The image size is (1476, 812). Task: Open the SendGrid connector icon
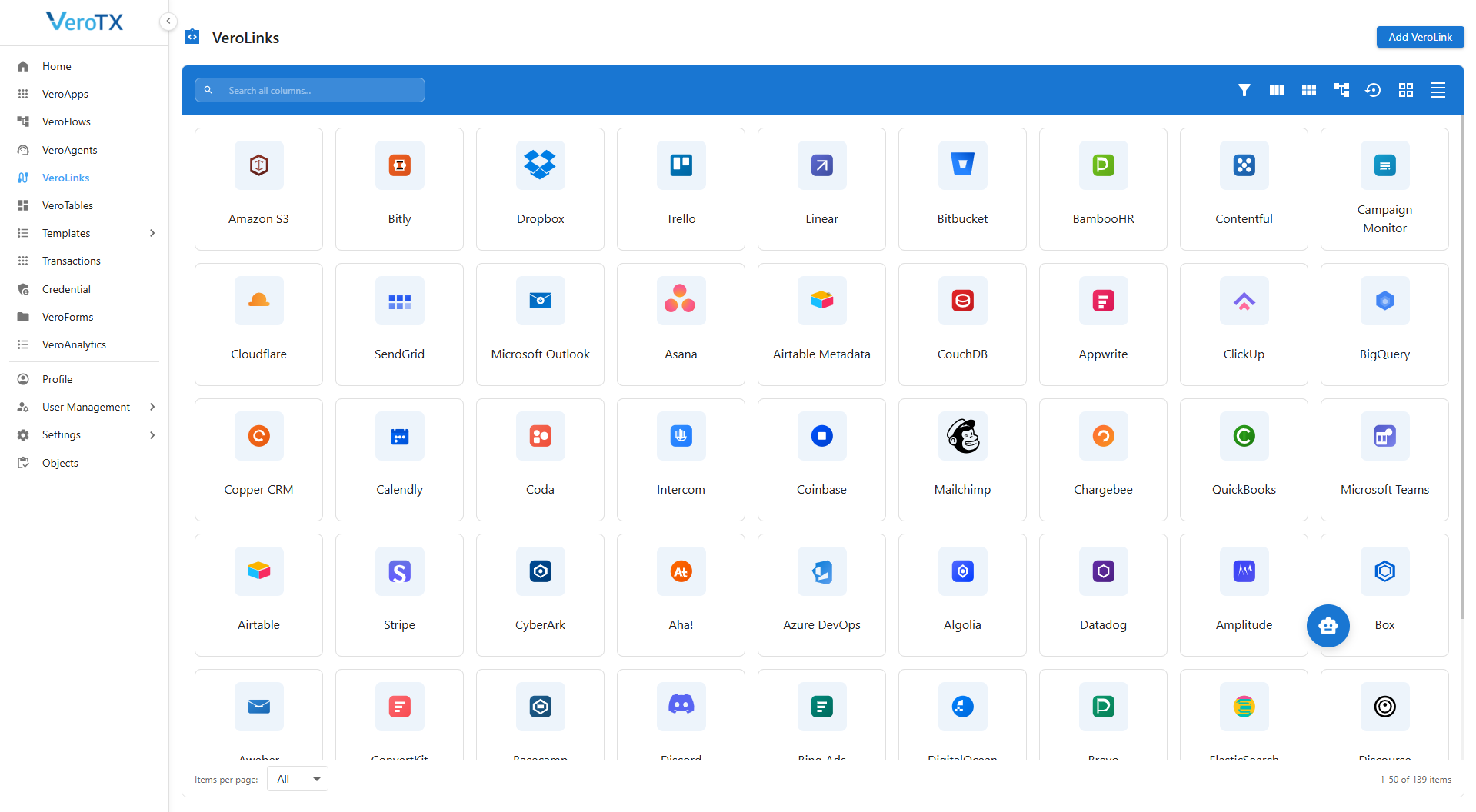click(399, 301)
